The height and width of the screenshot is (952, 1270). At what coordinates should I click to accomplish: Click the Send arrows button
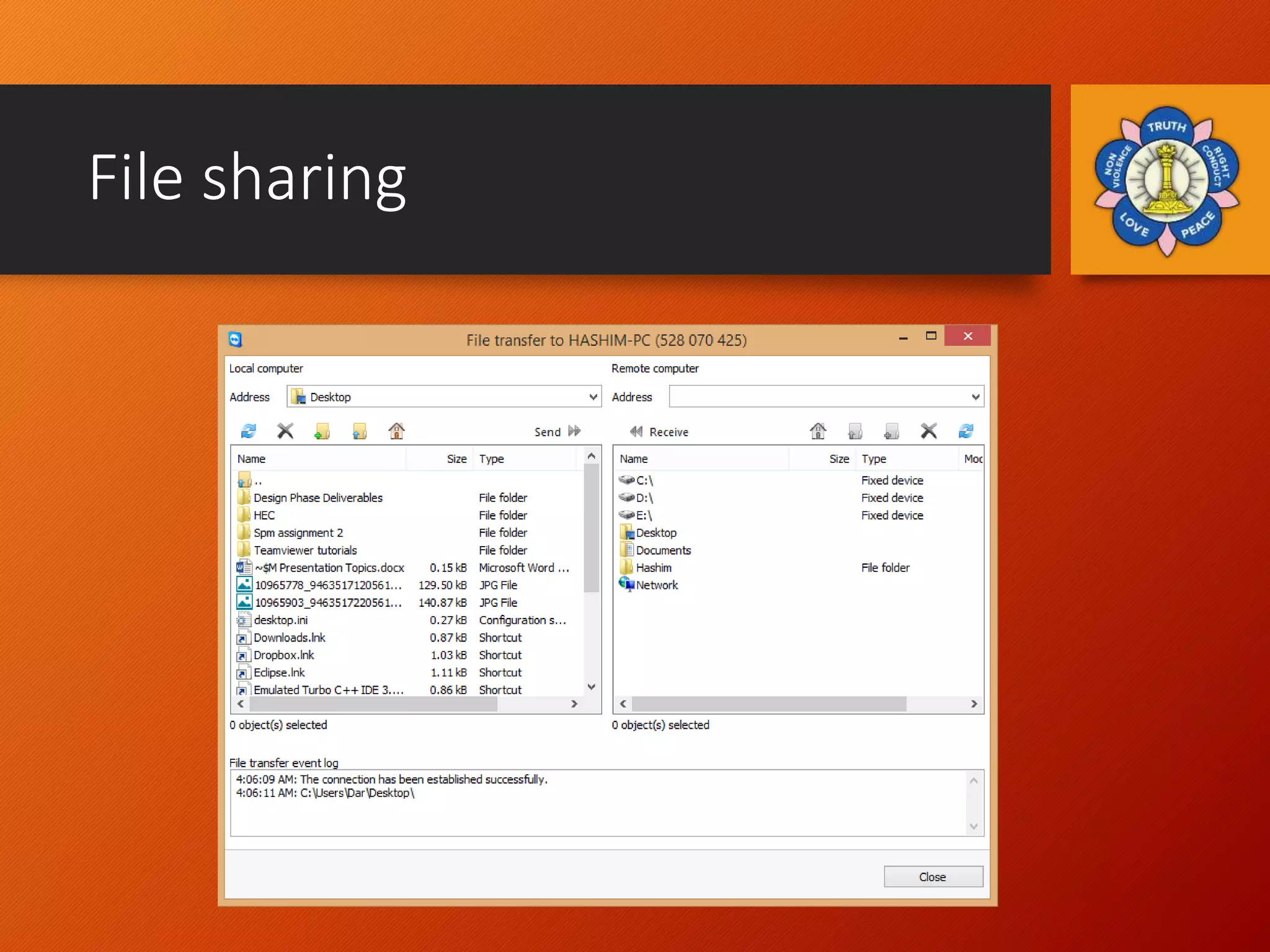pos(575,431)
